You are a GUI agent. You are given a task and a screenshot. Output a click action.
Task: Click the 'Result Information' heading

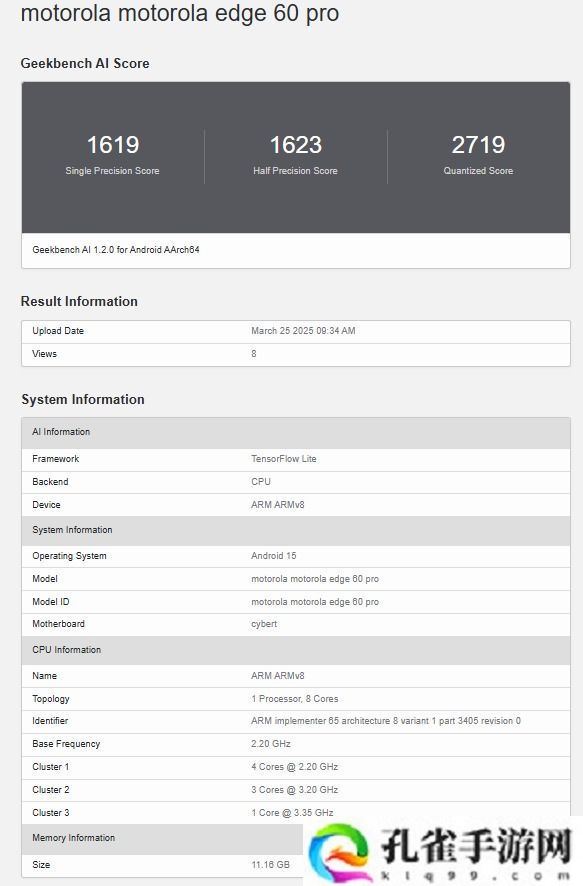[x=79, y=301]
